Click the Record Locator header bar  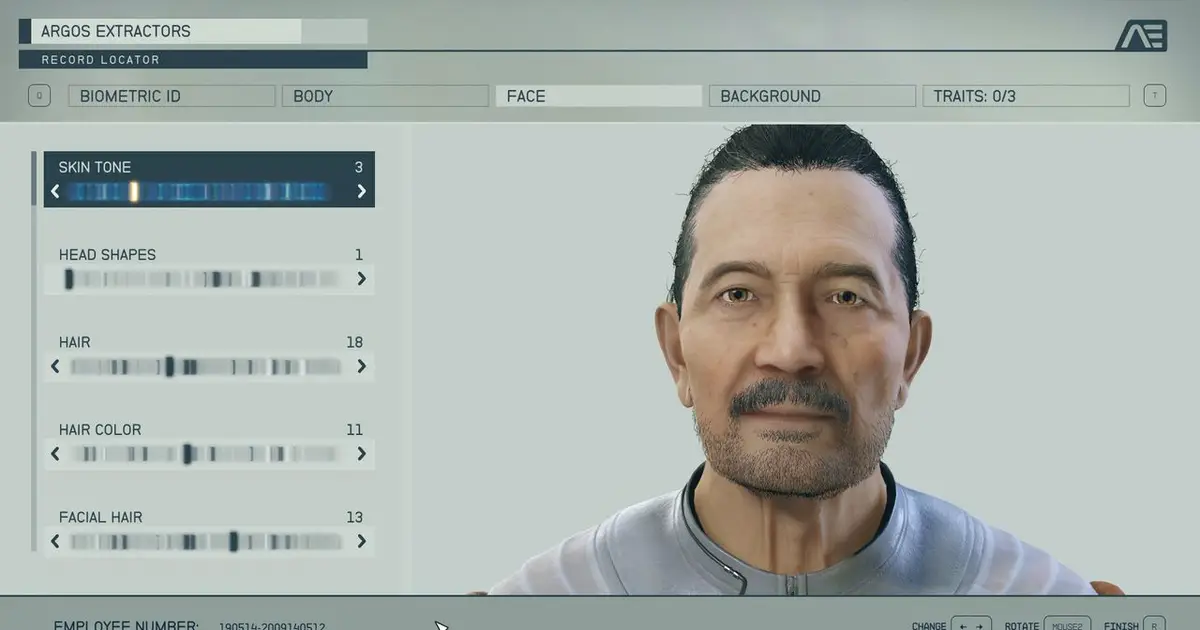[193, 60]
